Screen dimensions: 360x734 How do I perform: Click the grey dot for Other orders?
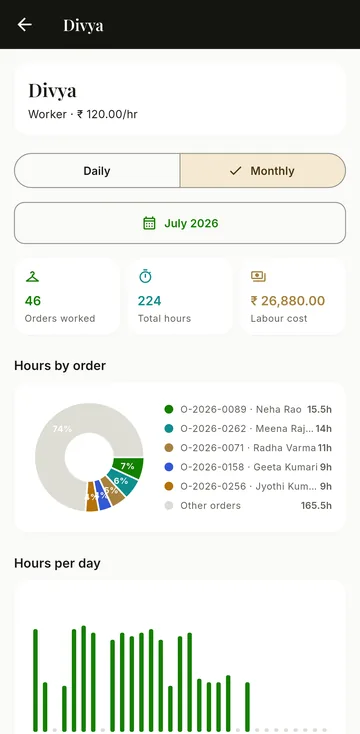[169, 506]
